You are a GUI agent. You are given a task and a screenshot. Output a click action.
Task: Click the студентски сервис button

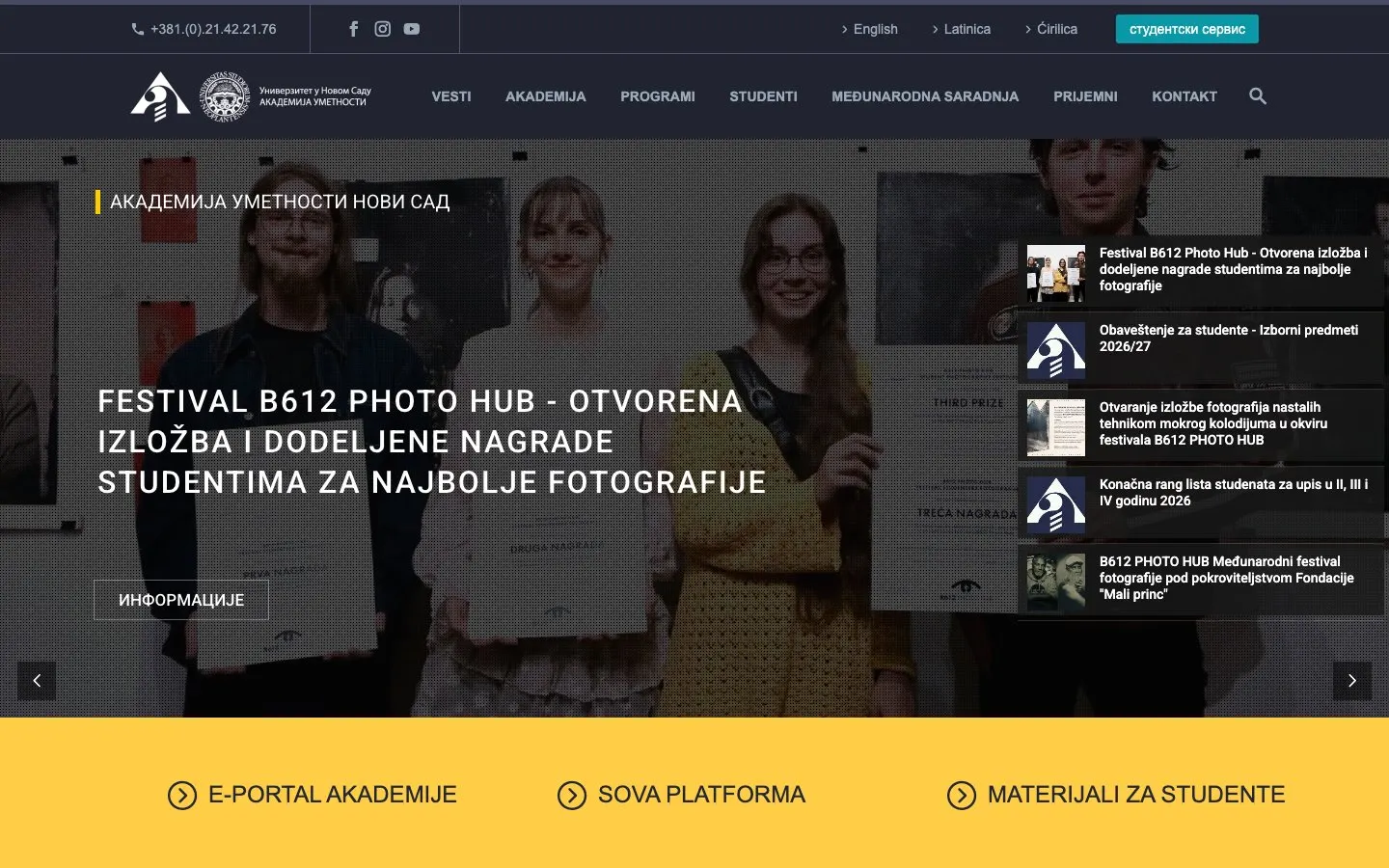tap(1187, 29)
